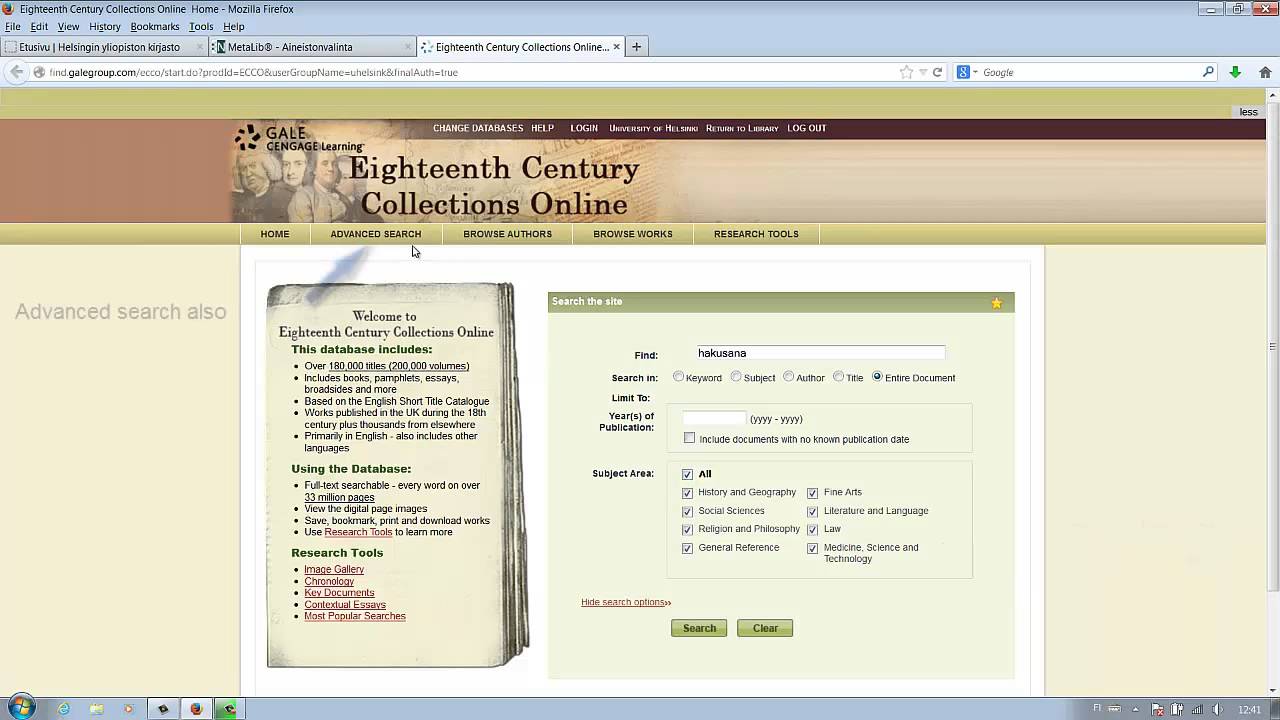Viewport: 1280px width, 720px height.
Task: Select the Keyword radio button
Action: click(678, 377)
